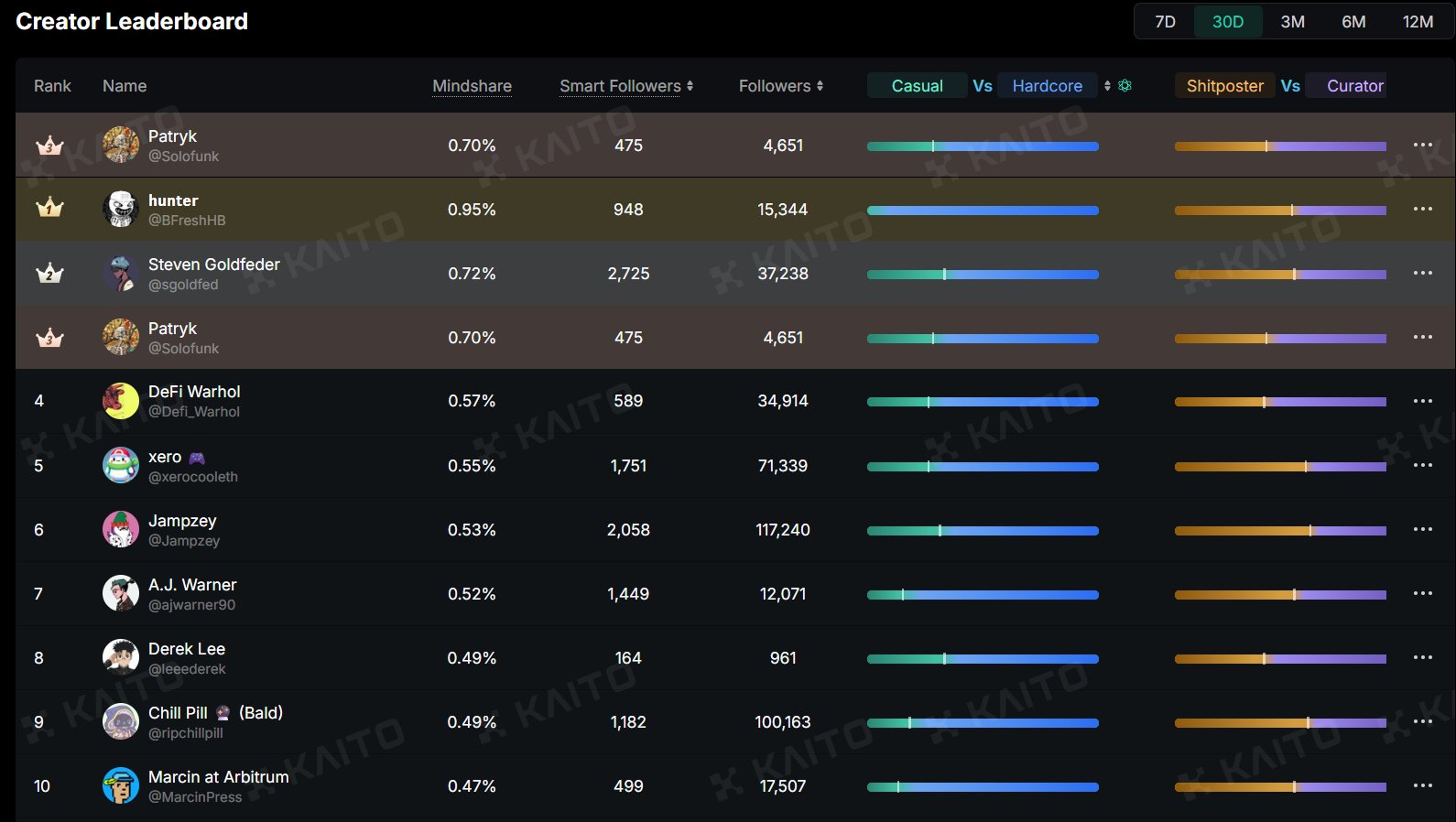Viewport: 1456px width, 822px height.
Task: Open more options for Jampzey
Action: click(1422, 529)
